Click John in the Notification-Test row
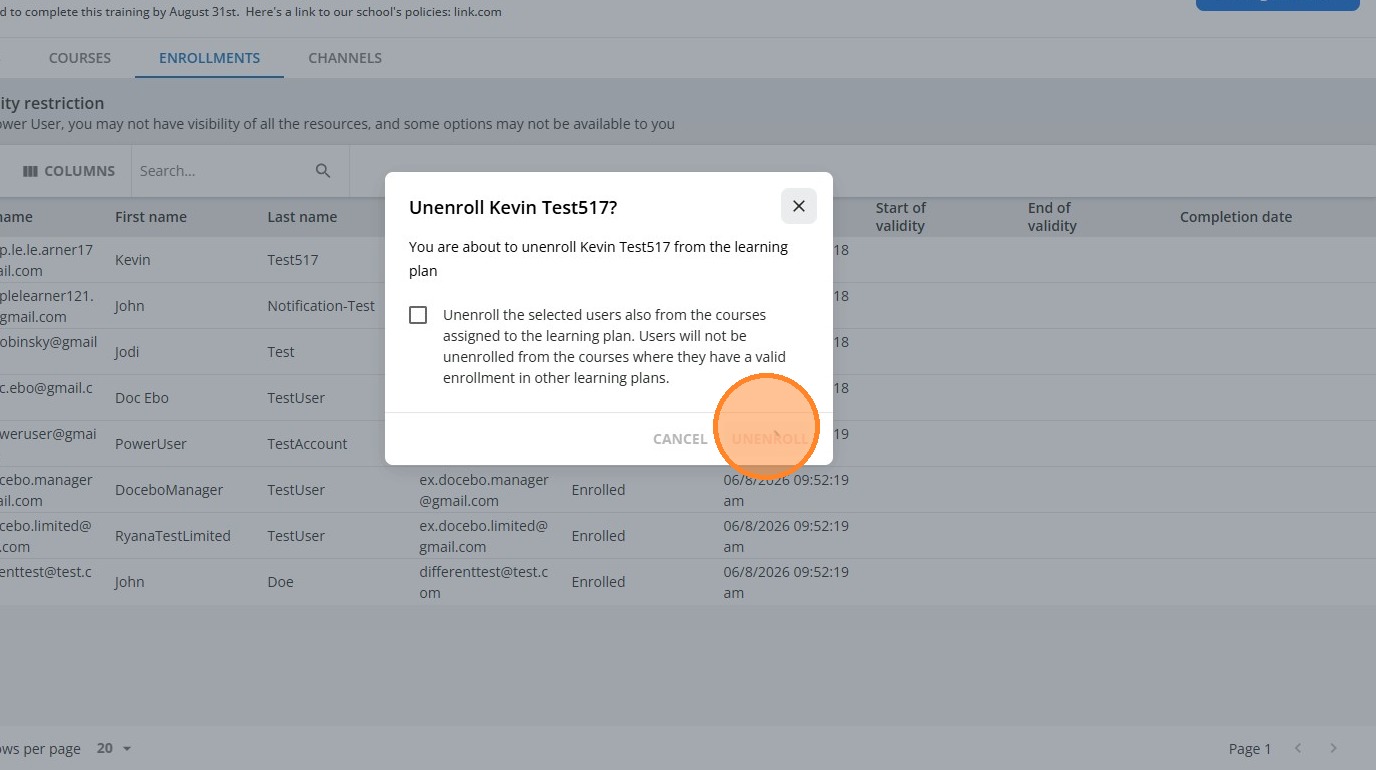1376x770 pixels. tap(130, 306)
